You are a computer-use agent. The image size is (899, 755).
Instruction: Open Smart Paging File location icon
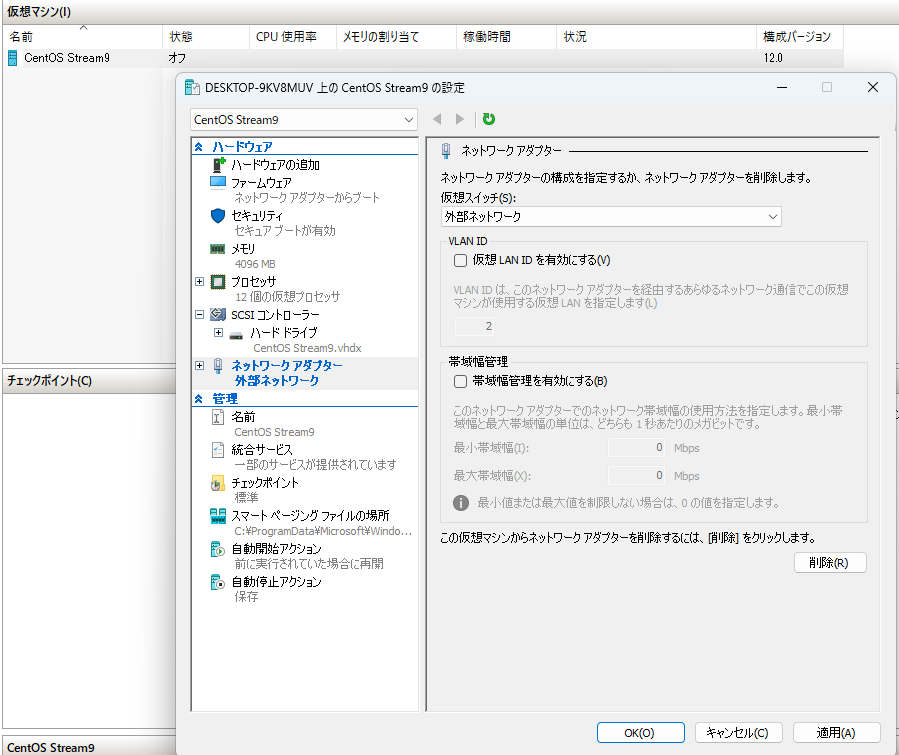[x=218, y=516]
